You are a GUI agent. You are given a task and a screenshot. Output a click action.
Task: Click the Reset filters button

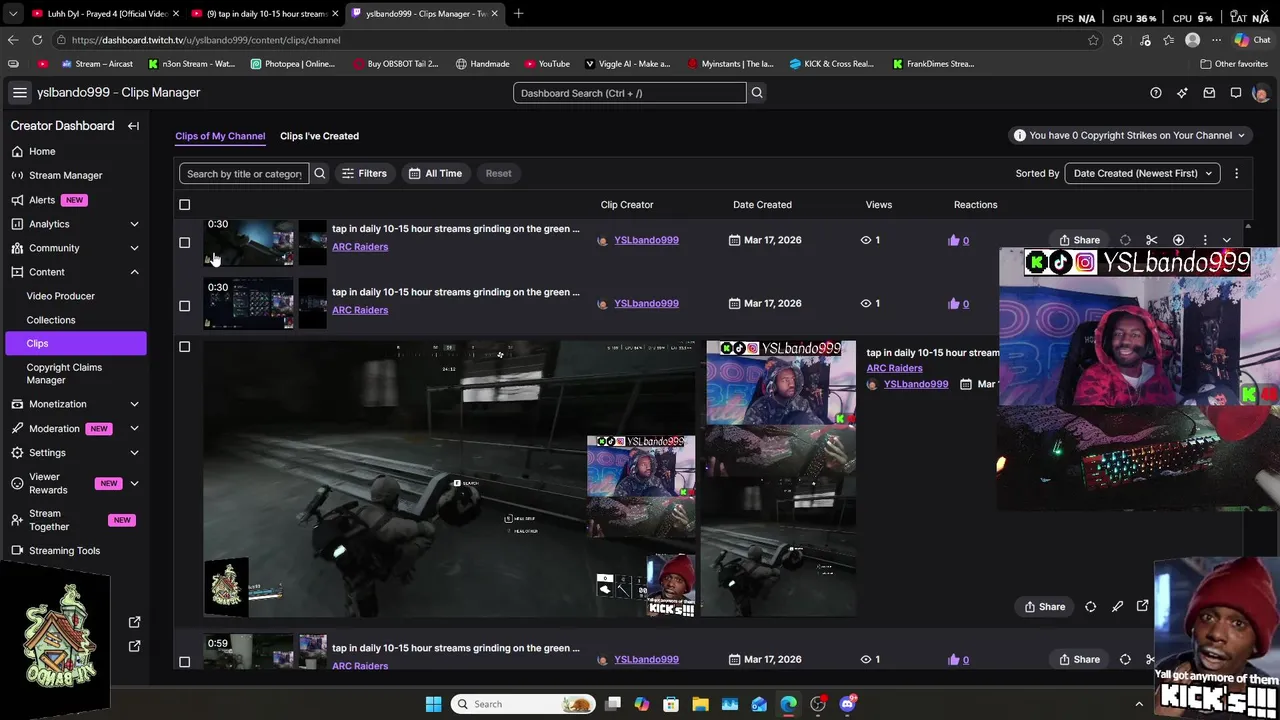click(x=498, y=173)
